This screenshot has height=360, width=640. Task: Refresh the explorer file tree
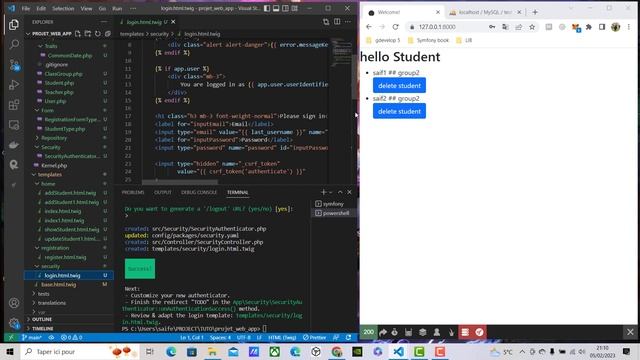98,33
